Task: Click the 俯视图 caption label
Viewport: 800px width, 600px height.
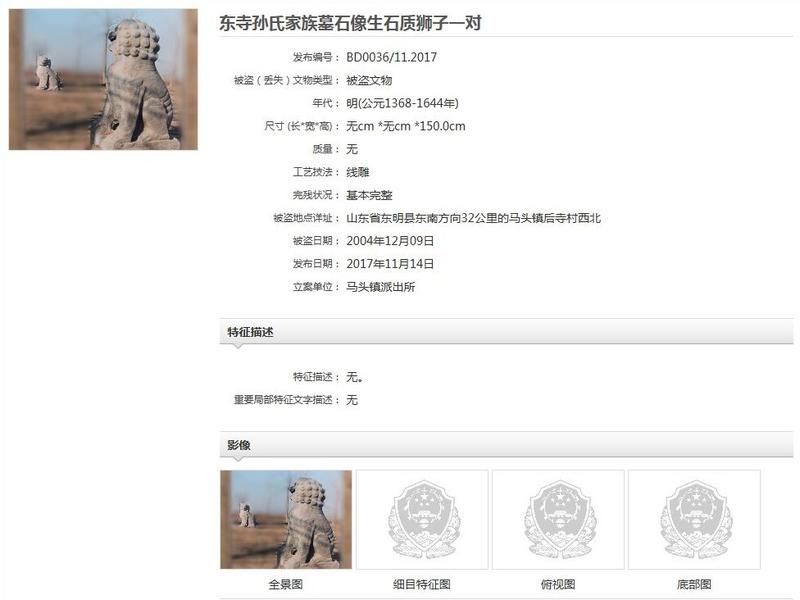Action: (x=558, y=584)
